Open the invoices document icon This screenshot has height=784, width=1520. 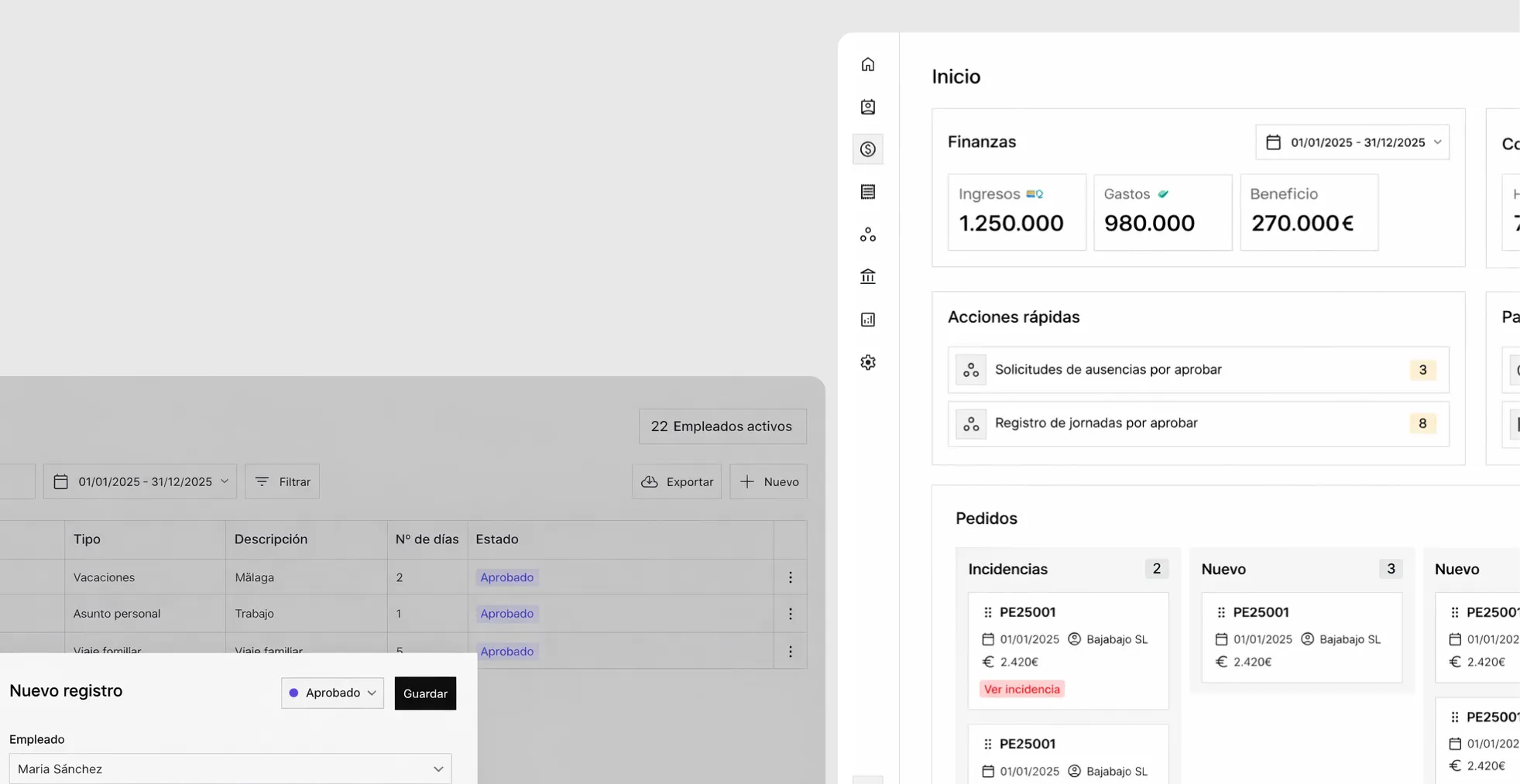[x=867, y=191]
